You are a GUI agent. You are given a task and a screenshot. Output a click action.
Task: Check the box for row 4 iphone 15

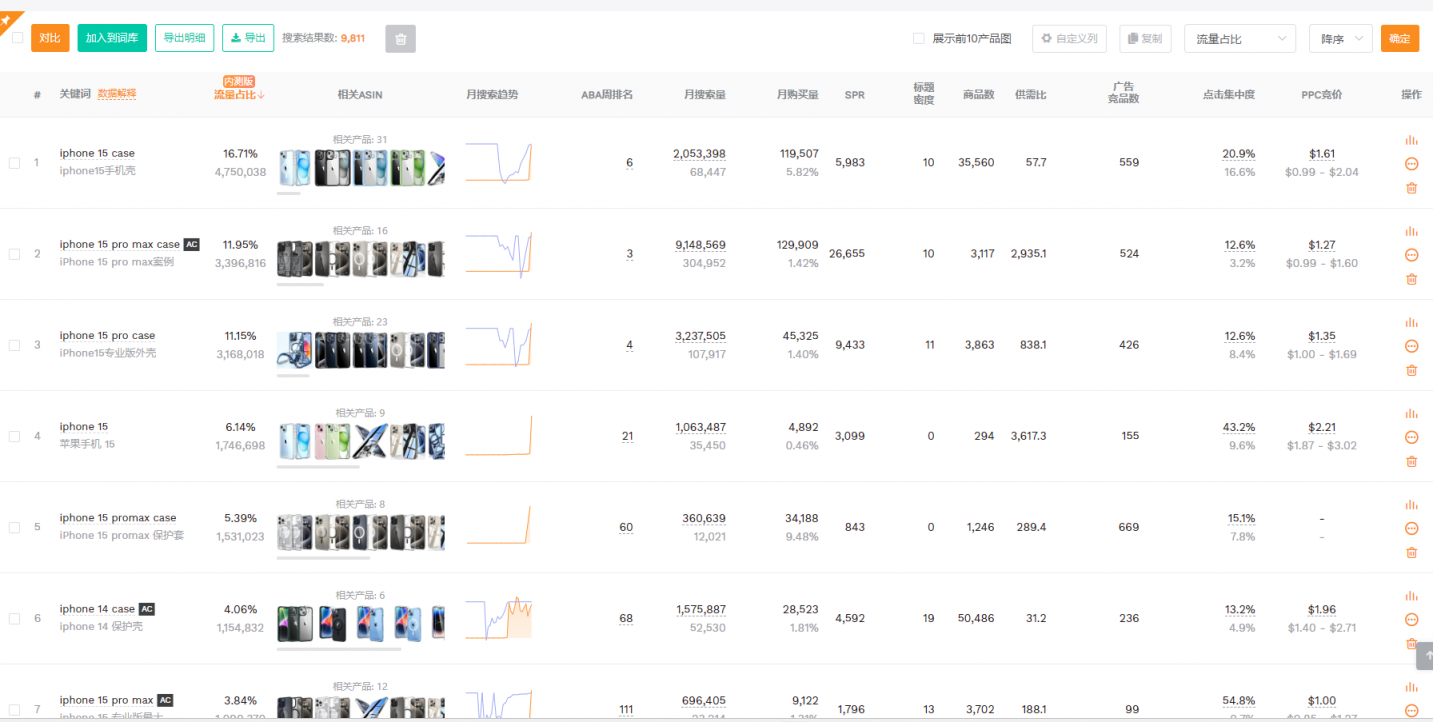pos(14,436)
